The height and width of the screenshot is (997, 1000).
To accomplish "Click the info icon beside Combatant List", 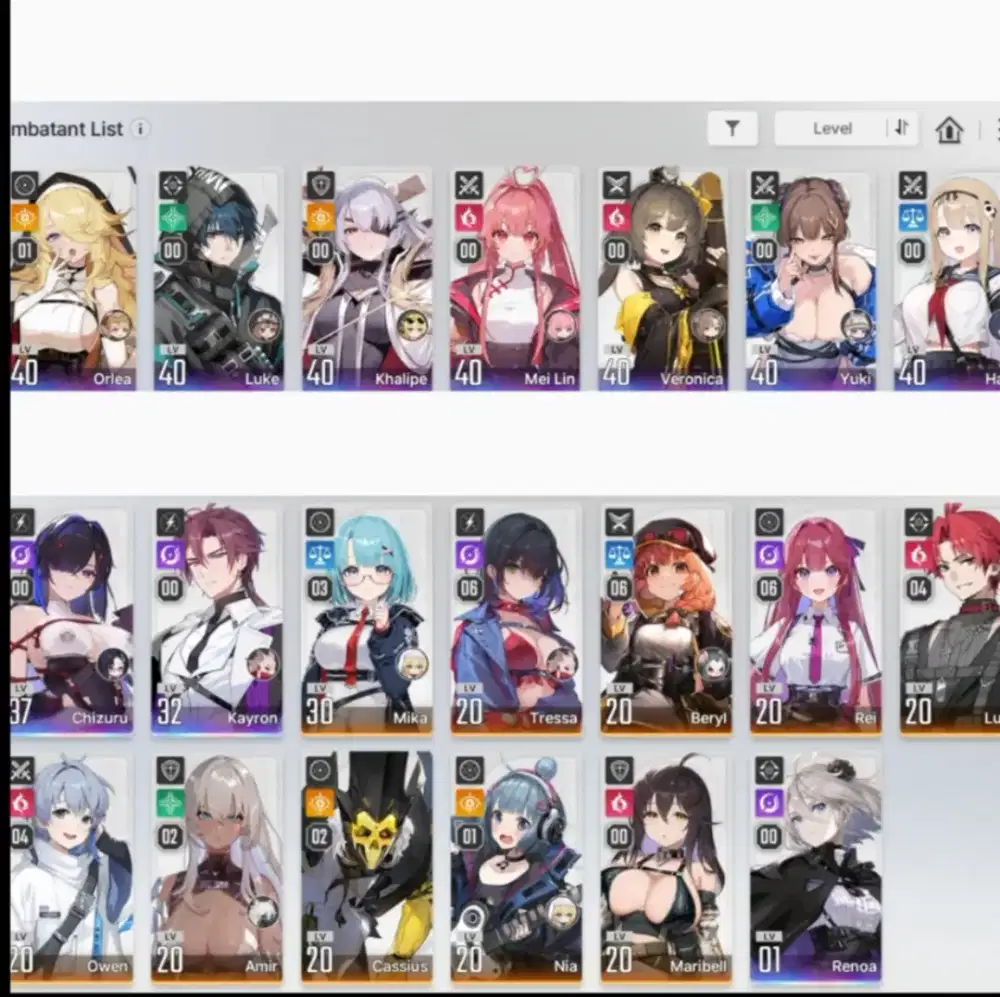I will 140,129.
